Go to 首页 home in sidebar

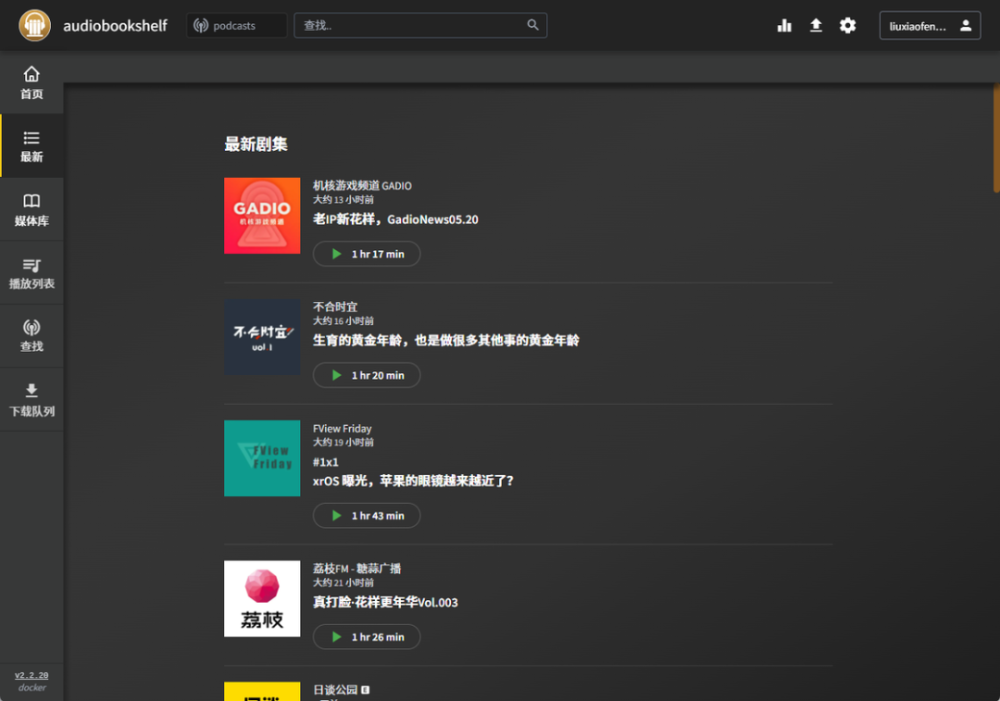pyautogui.click(x=32, y=83)
